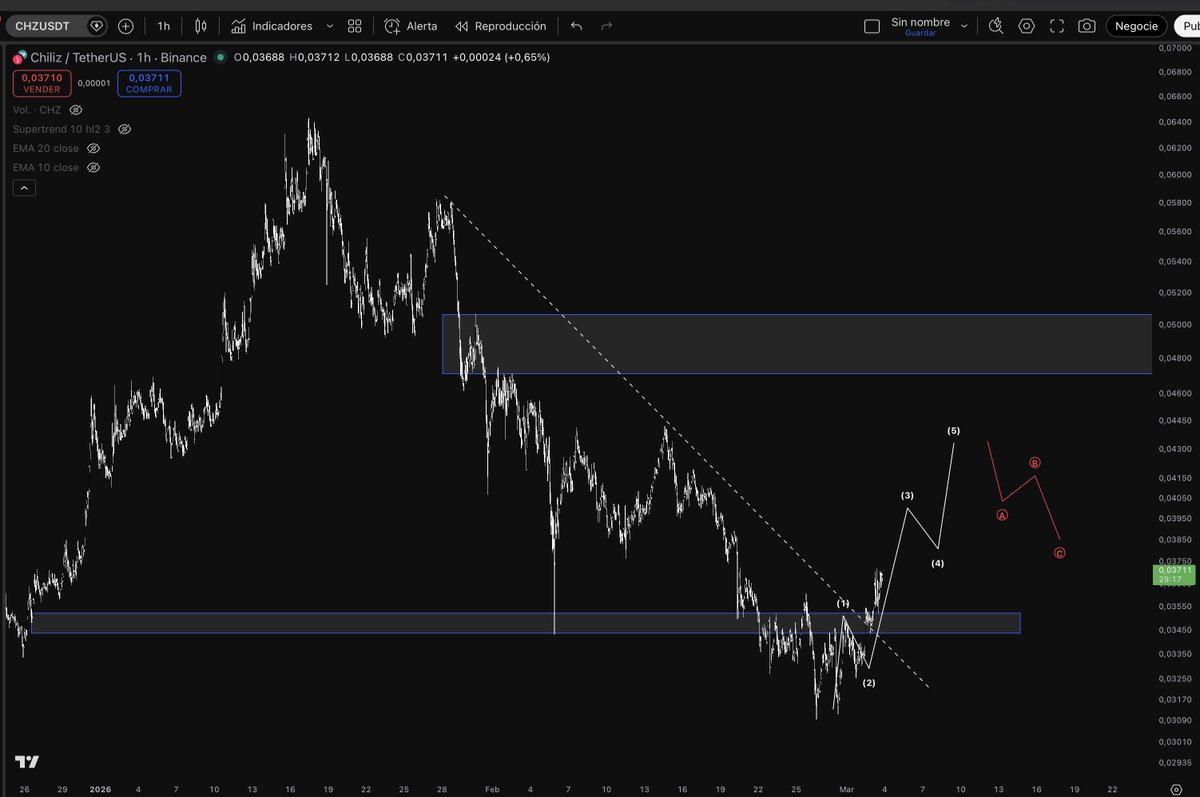The width and height of the screenshot is (1200, 797).
Task: Undo the last chart action
Action: (x=576, y=26)
